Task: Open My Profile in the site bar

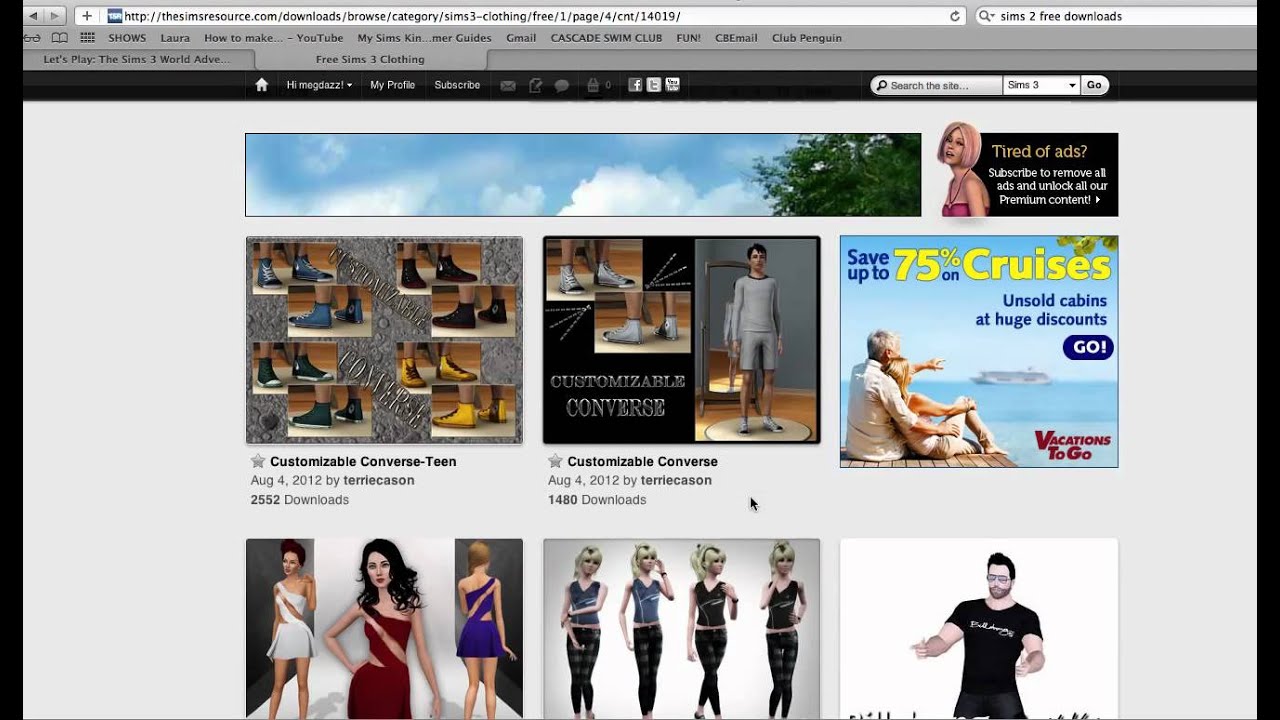Action: coord(392,85)
